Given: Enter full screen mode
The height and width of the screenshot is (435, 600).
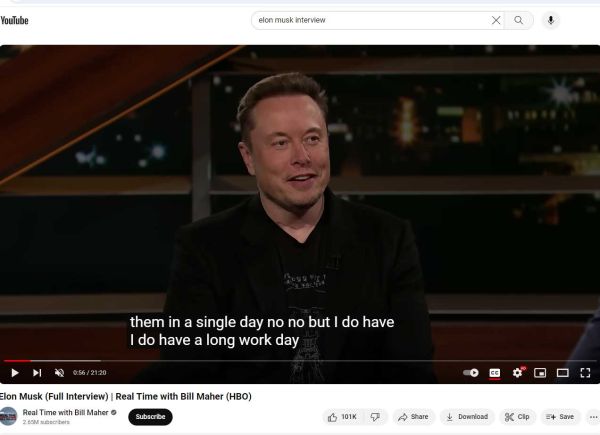Looking at the screenshot, I should 585,373.
